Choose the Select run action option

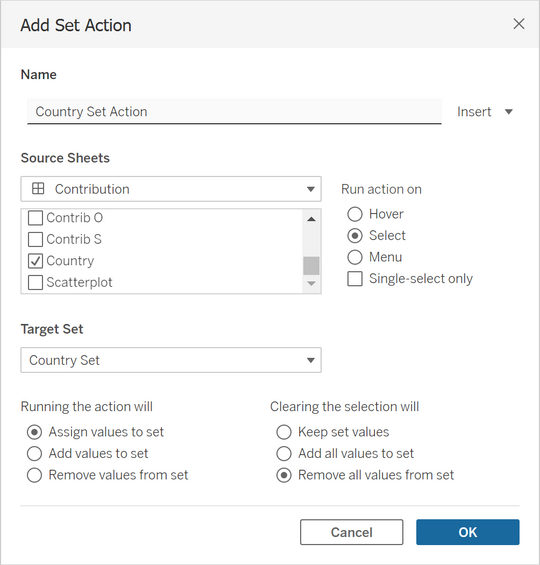click(355, 236)
